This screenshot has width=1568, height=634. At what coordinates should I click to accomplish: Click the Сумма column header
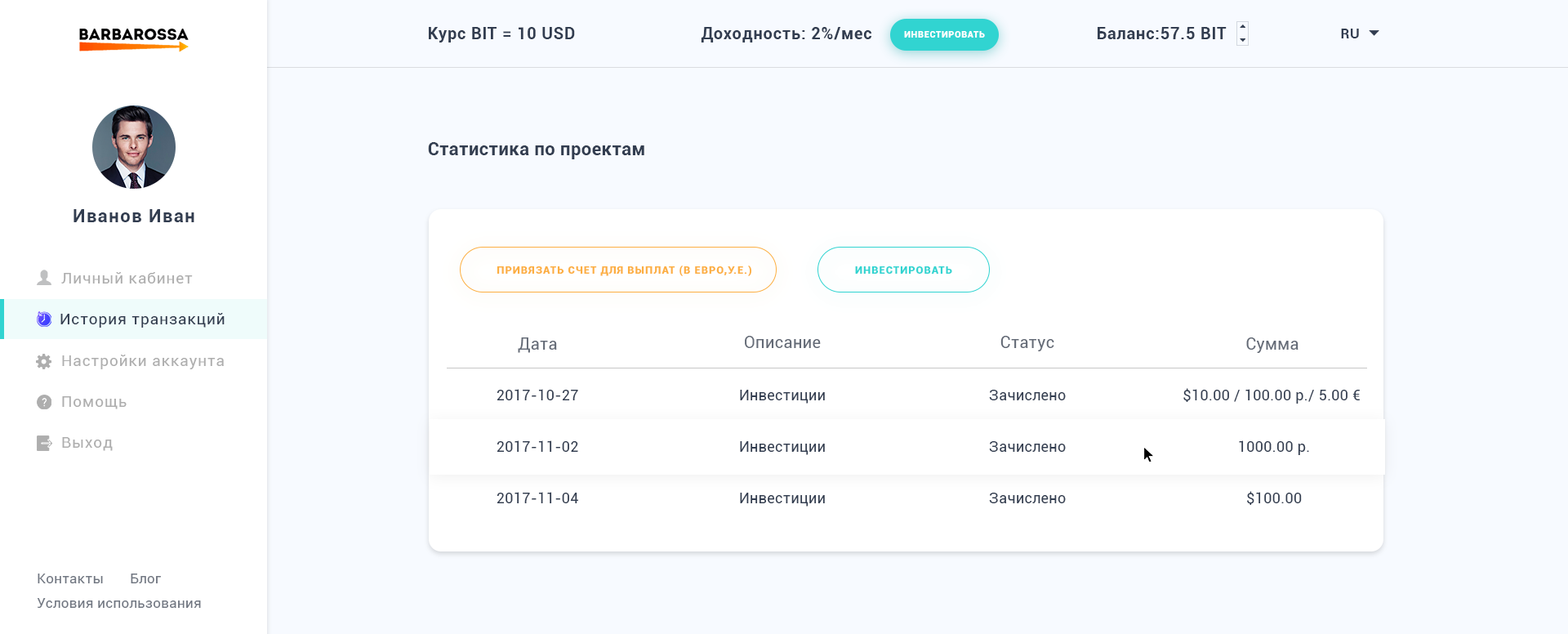pyautogui.click(x=1272, y=344)
